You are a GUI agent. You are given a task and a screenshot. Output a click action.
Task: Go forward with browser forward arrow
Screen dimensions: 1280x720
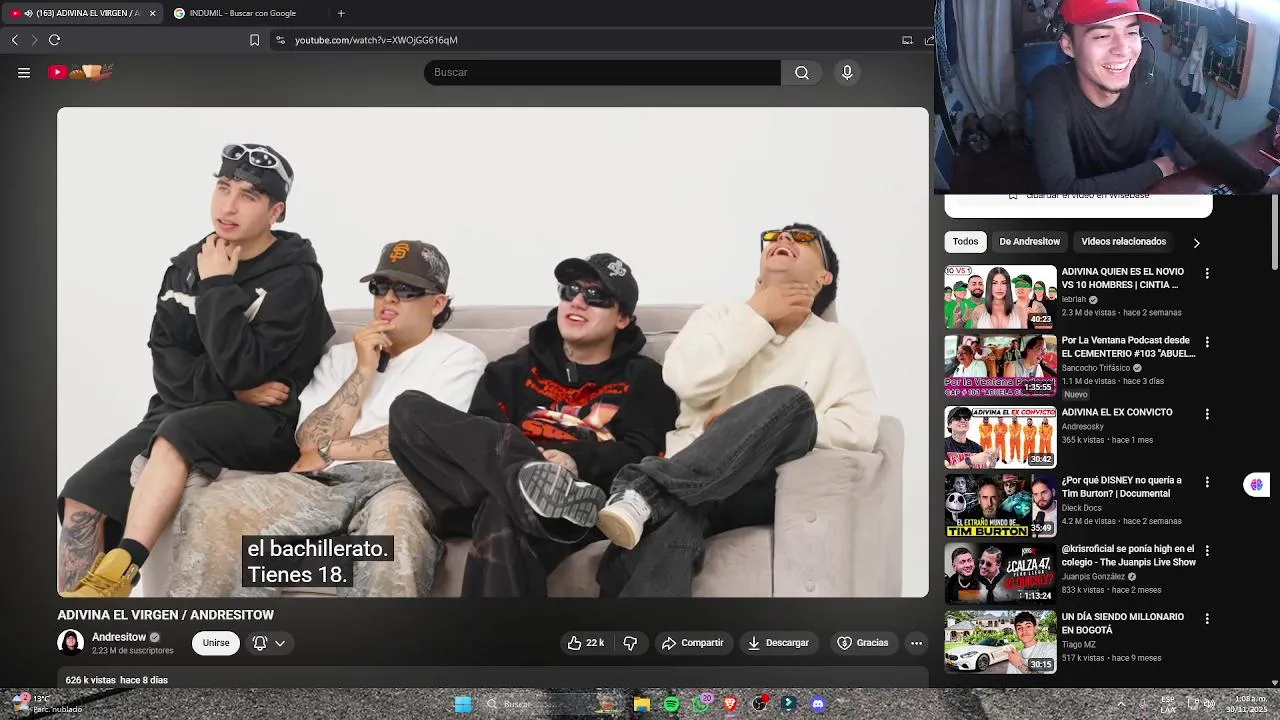(x=34, y=40)
